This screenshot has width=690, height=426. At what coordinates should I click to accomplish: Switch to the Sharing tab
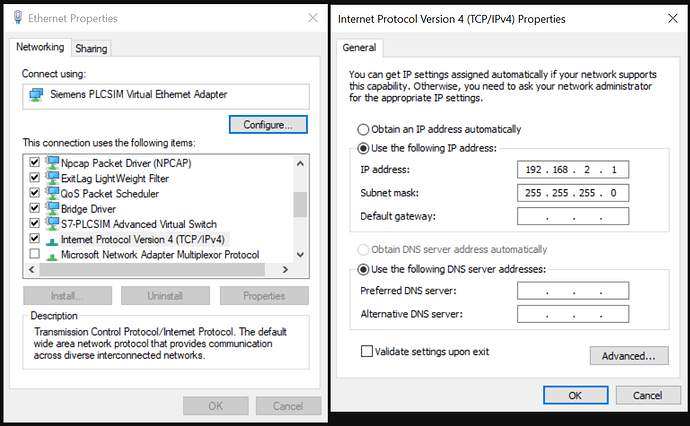tap(91, 48)
